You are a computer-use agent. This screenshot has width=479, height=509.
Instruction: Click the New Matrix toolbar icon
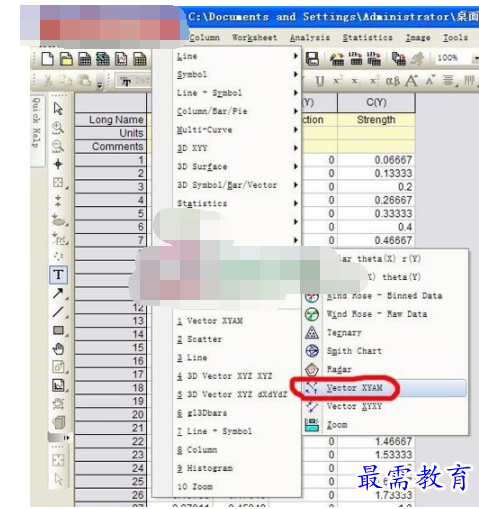click(140, 59)
